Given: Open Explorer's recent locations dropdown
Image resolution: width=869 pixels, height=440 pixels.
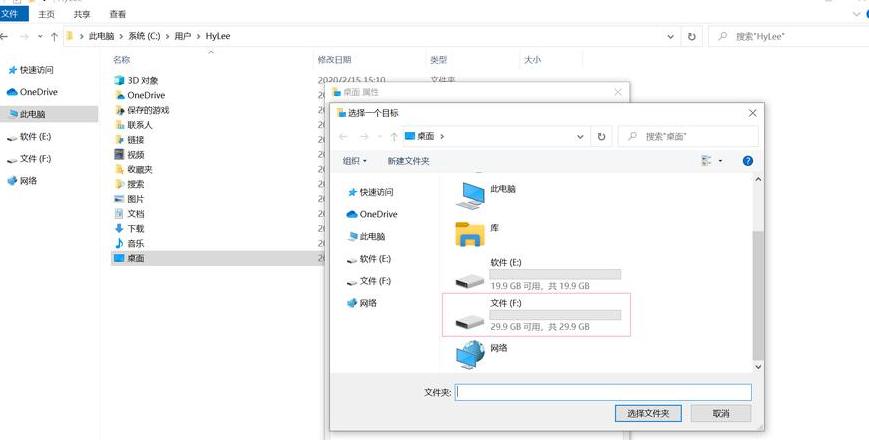Looking at the screenshot, I should 40,37.
